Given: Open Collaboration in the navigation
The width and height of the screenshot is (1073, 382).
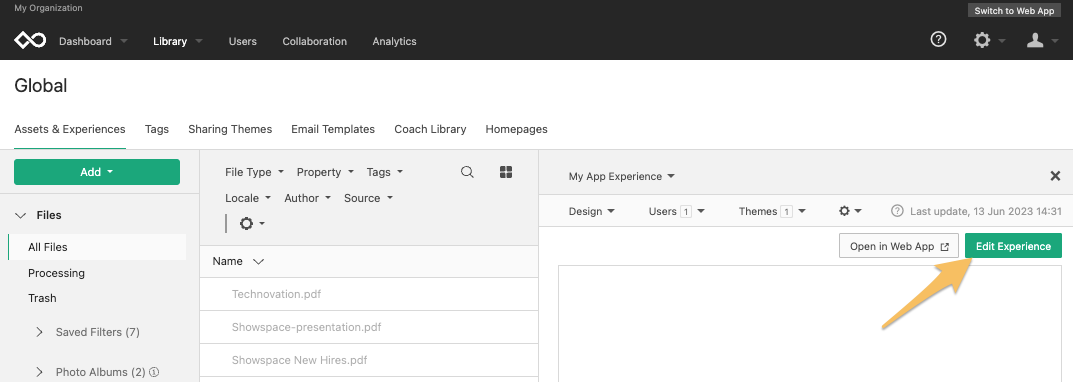Looking at the screenshot, I should tap(314, 41).
